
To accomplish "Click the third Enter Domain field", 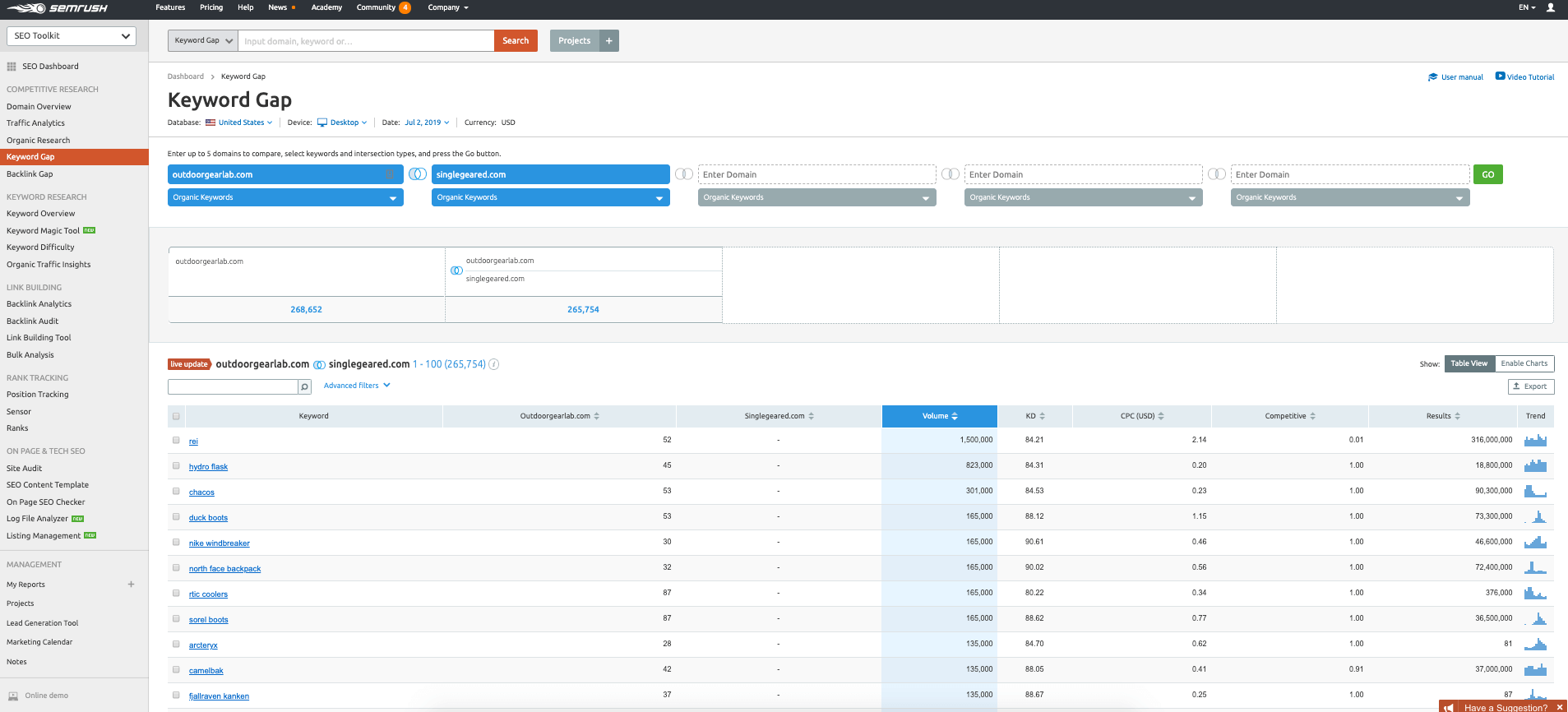I will pyautogui.click(x=1350, y=174).
